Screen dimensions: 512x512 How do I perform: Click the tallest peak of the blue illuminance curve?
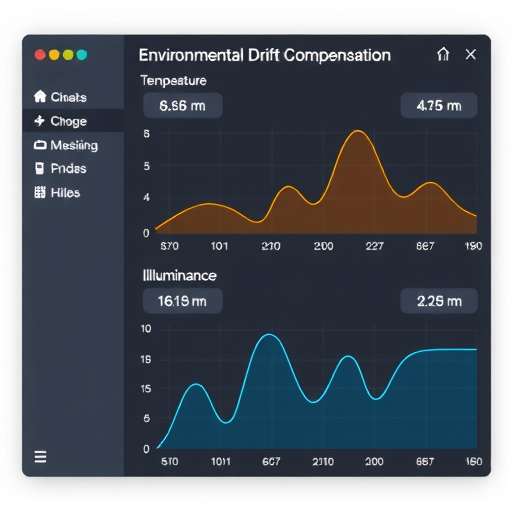269,334
